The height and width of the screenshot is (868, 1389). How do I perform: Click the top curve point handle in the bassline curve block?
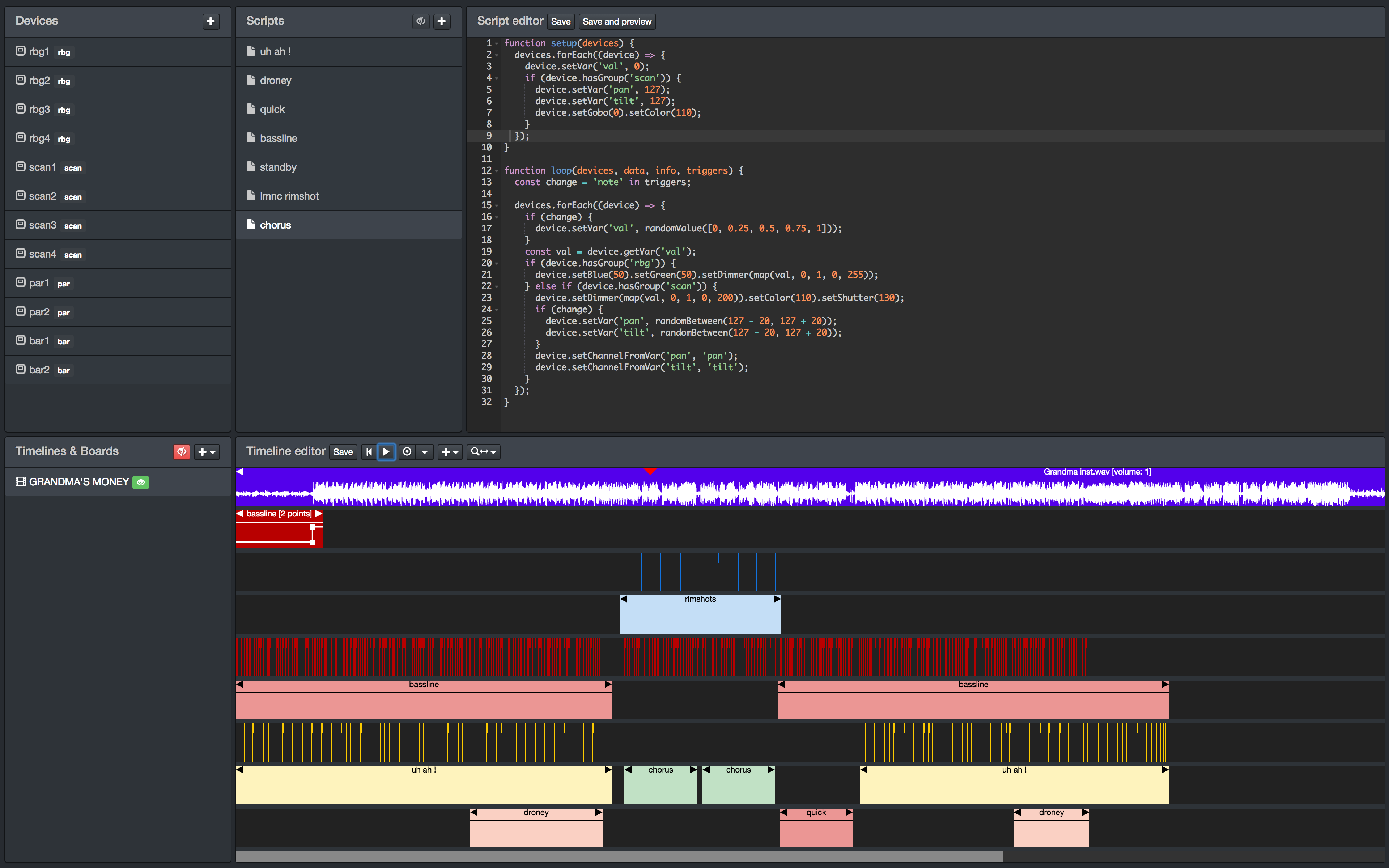313,527
